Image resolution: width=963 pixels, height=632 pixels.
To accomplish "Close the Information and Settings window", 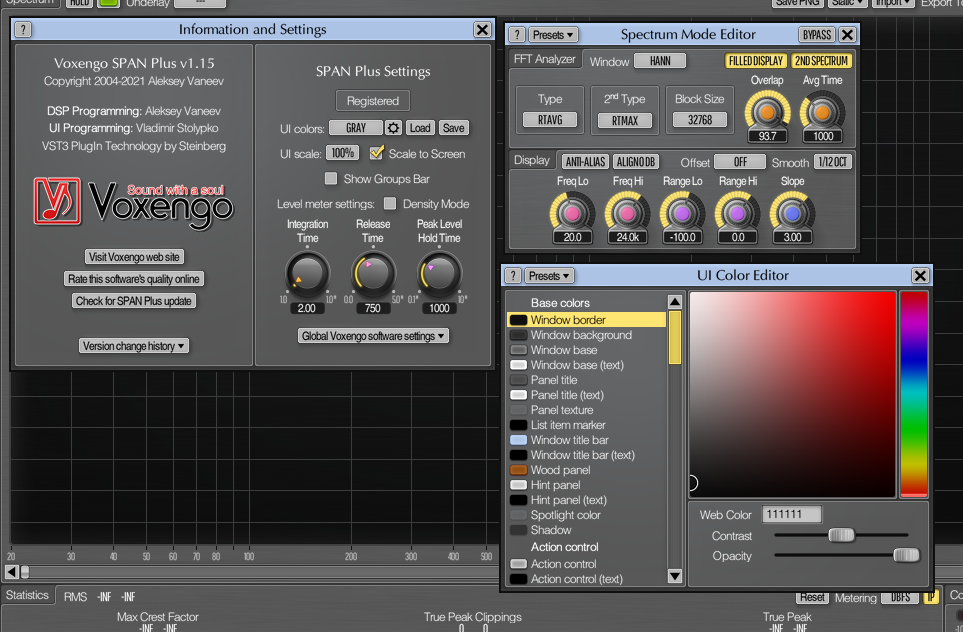I will 482,29.
